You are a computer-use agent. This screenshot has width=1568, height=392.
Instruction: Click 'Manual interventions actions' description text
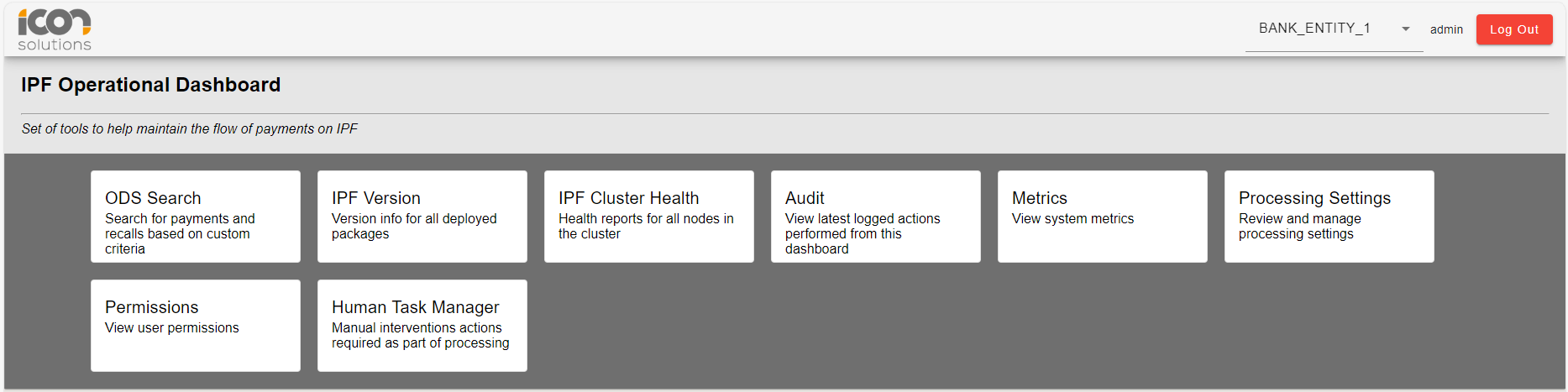420,336
